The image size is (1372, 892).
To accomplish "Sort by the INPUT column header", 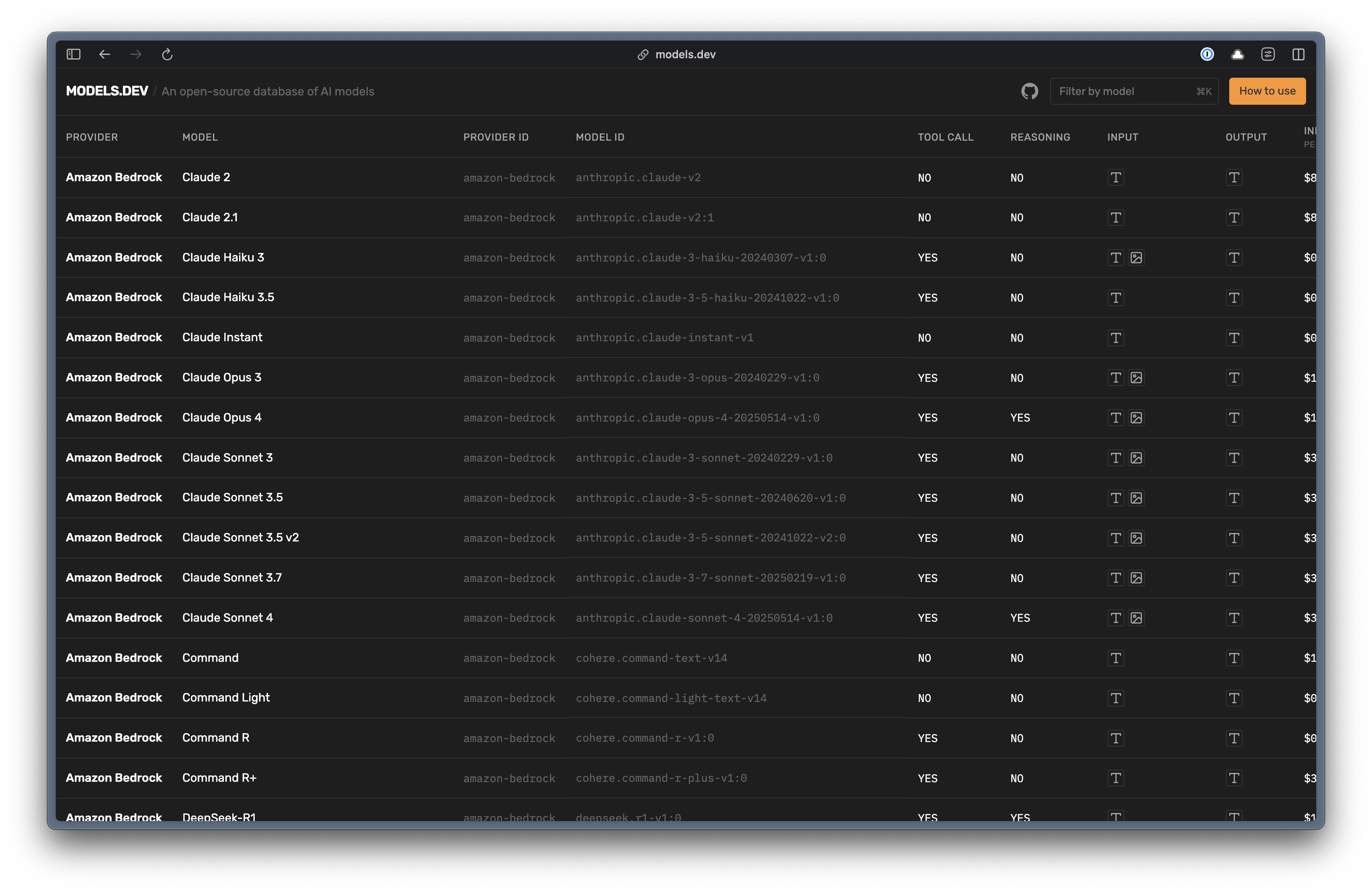I will 1122,137.
